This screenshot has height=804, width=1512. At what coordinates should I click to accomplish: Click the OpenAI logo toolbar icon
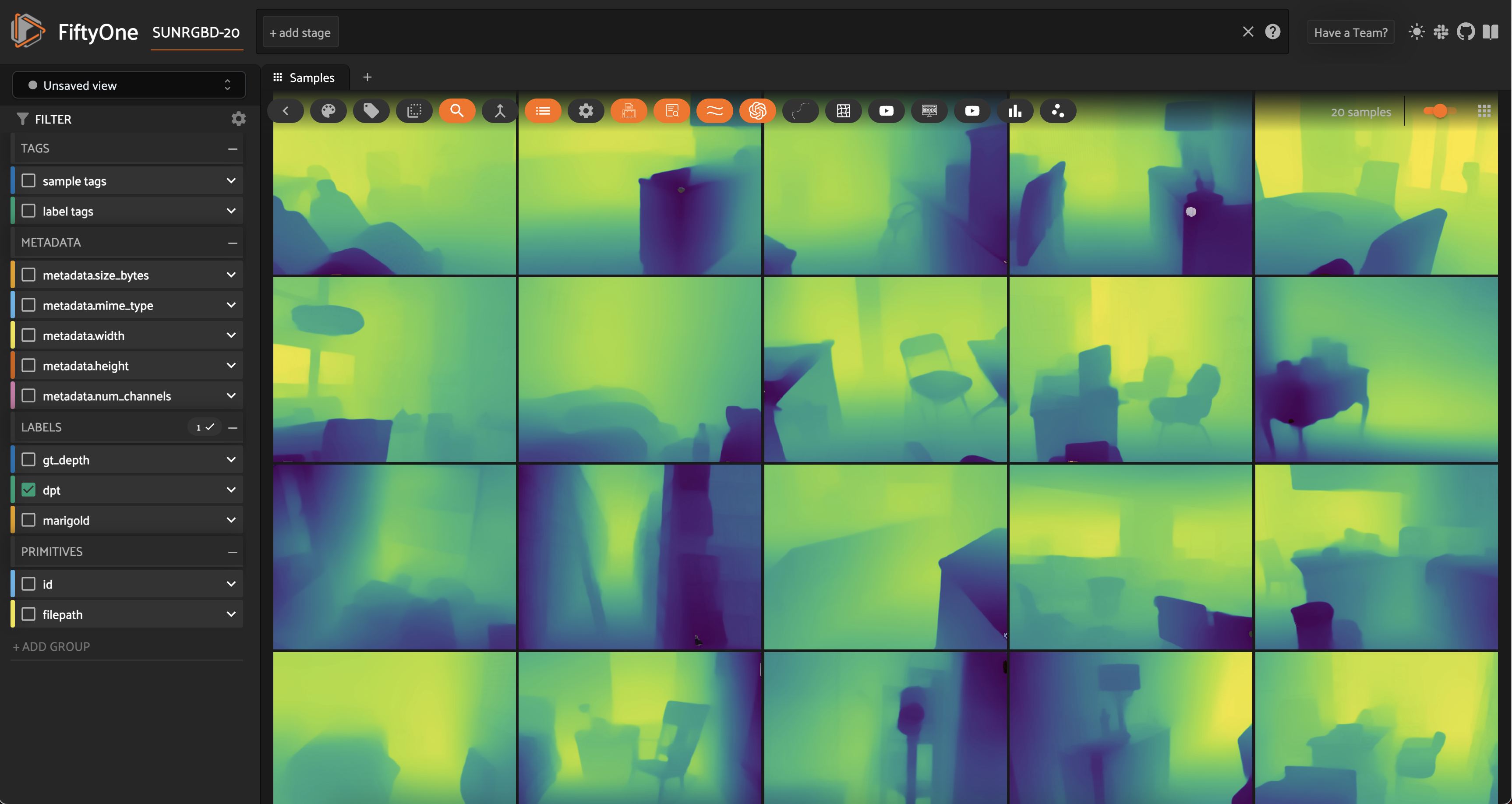(x=757, y=111)
